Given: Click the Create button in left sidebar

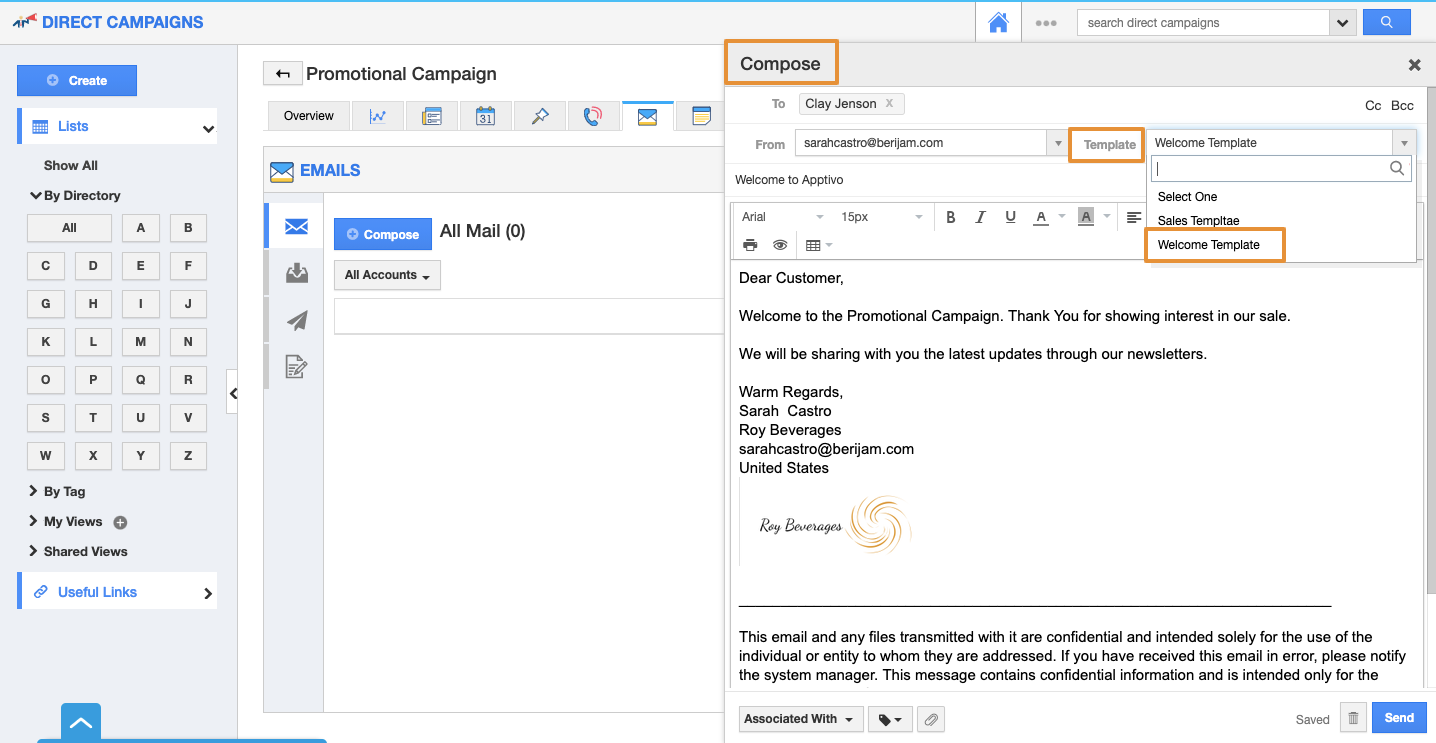Looking at the screenshot, I should (77, 81).
